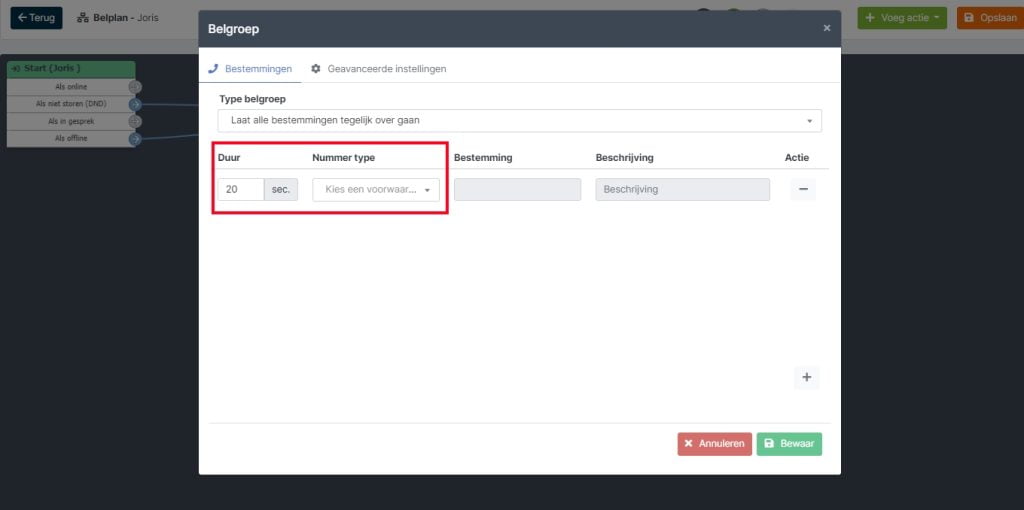This screenshot has width=1024, height=510.
Task: Click the sec. unit label
Action: (x=281, y=189)
